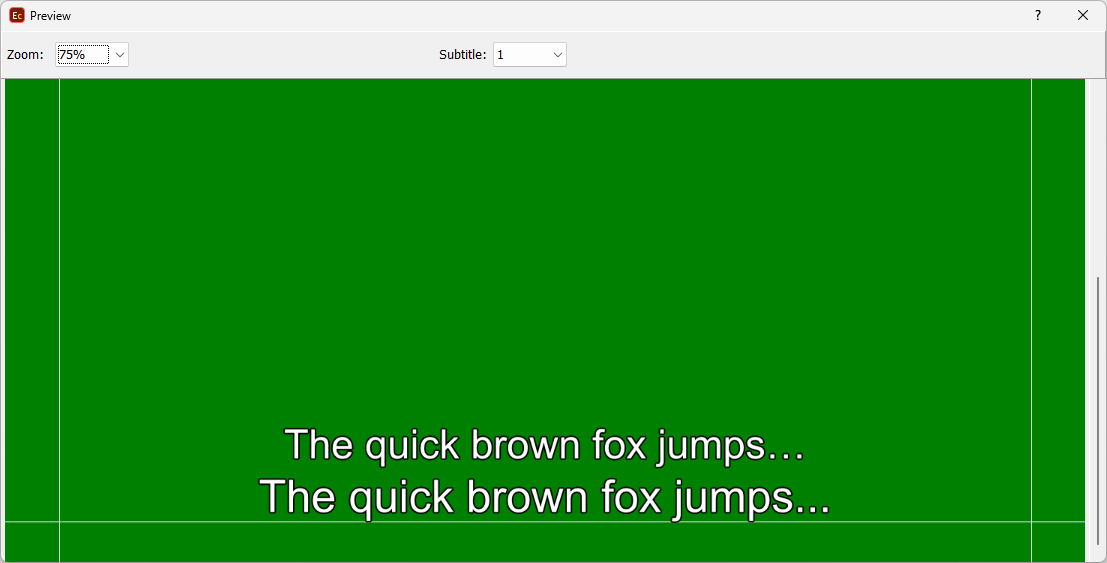The height and width of the screenshot is (563, 1107).
Task: Click the right vertical safe-area guide line
Action: click(1031, 300)
